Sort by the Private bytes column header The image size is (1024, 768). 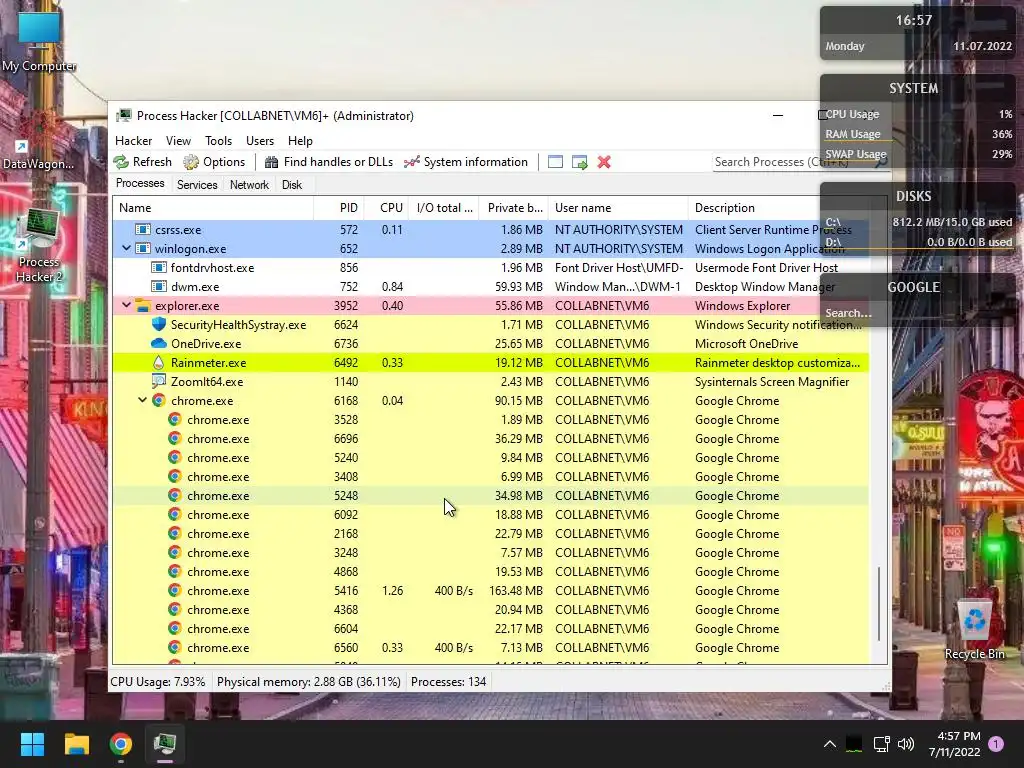click(514, 208)
